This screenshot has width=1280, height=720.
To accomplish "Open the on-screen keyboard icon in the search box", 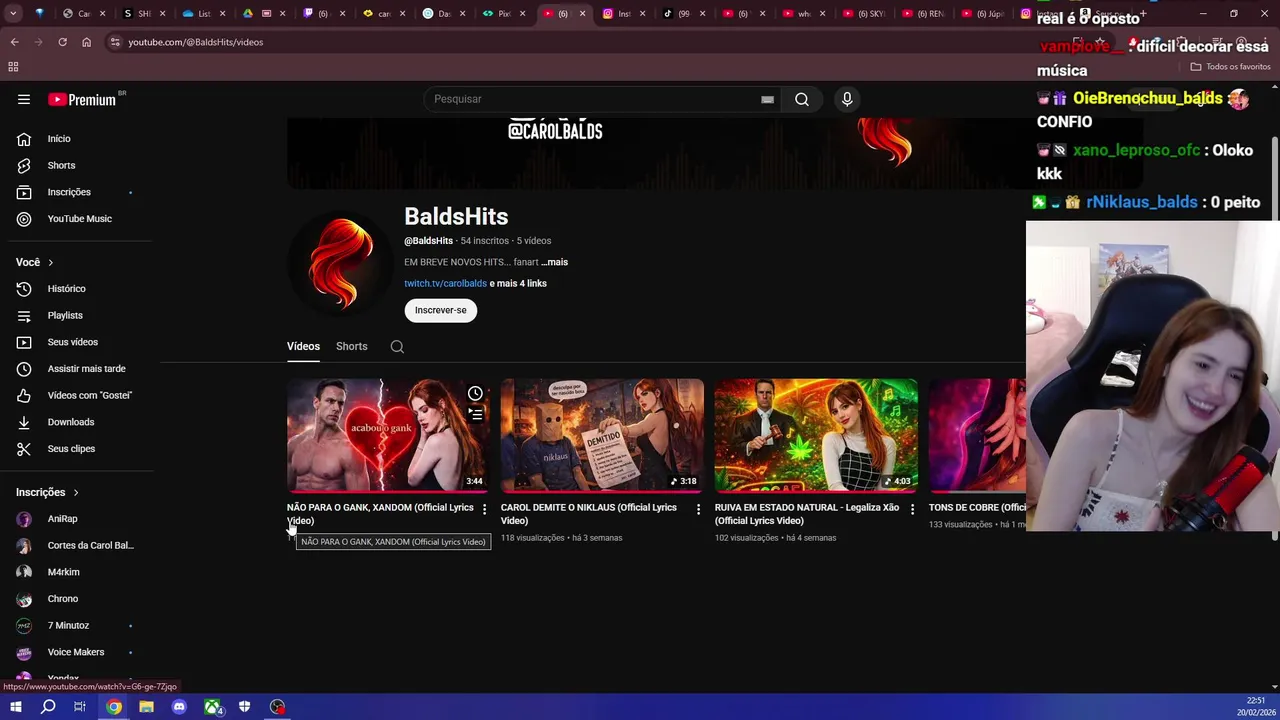I will point(767,99).
